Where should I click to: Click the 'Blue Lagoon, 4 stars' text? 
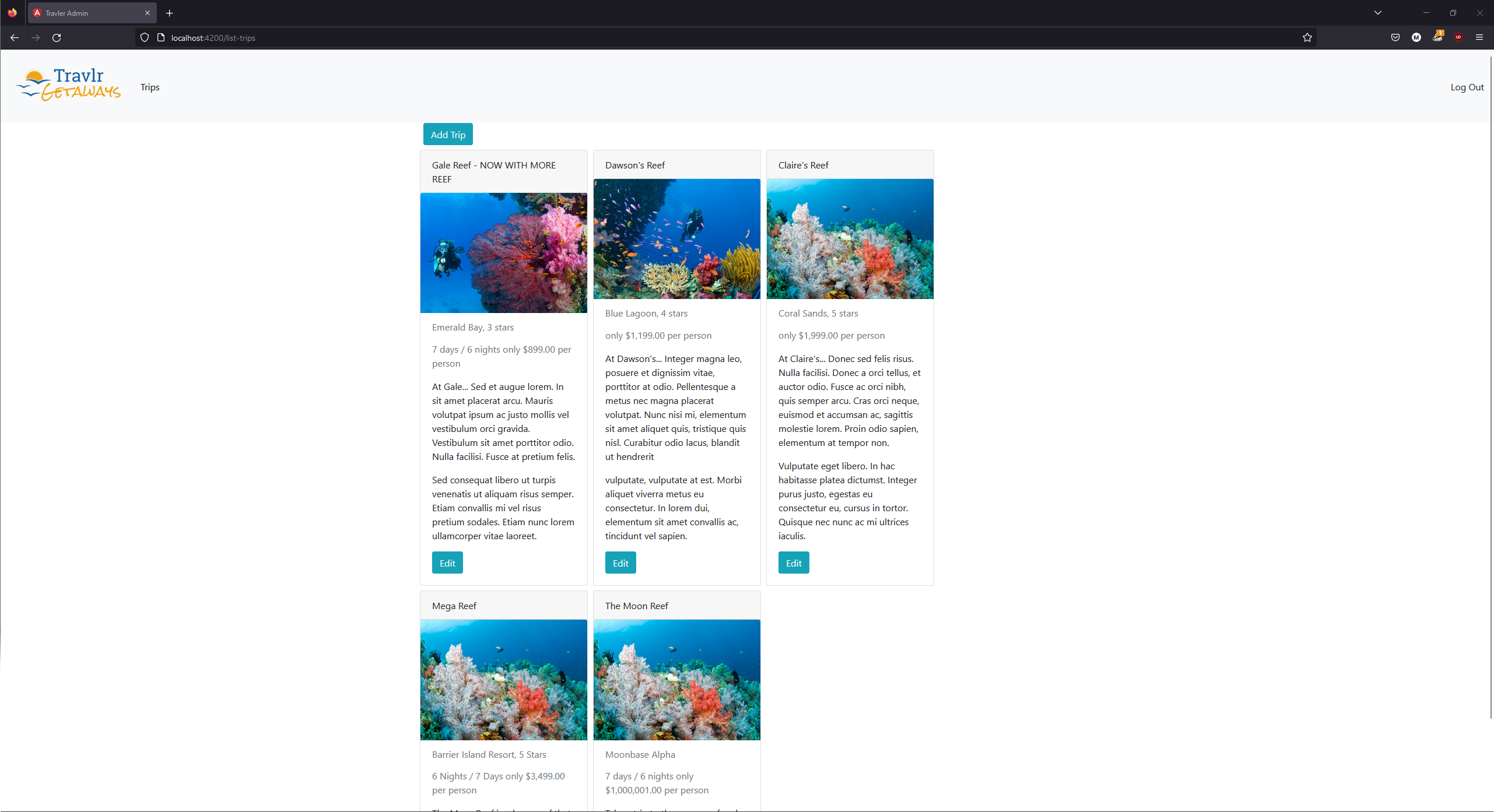(x=646, y=314)
